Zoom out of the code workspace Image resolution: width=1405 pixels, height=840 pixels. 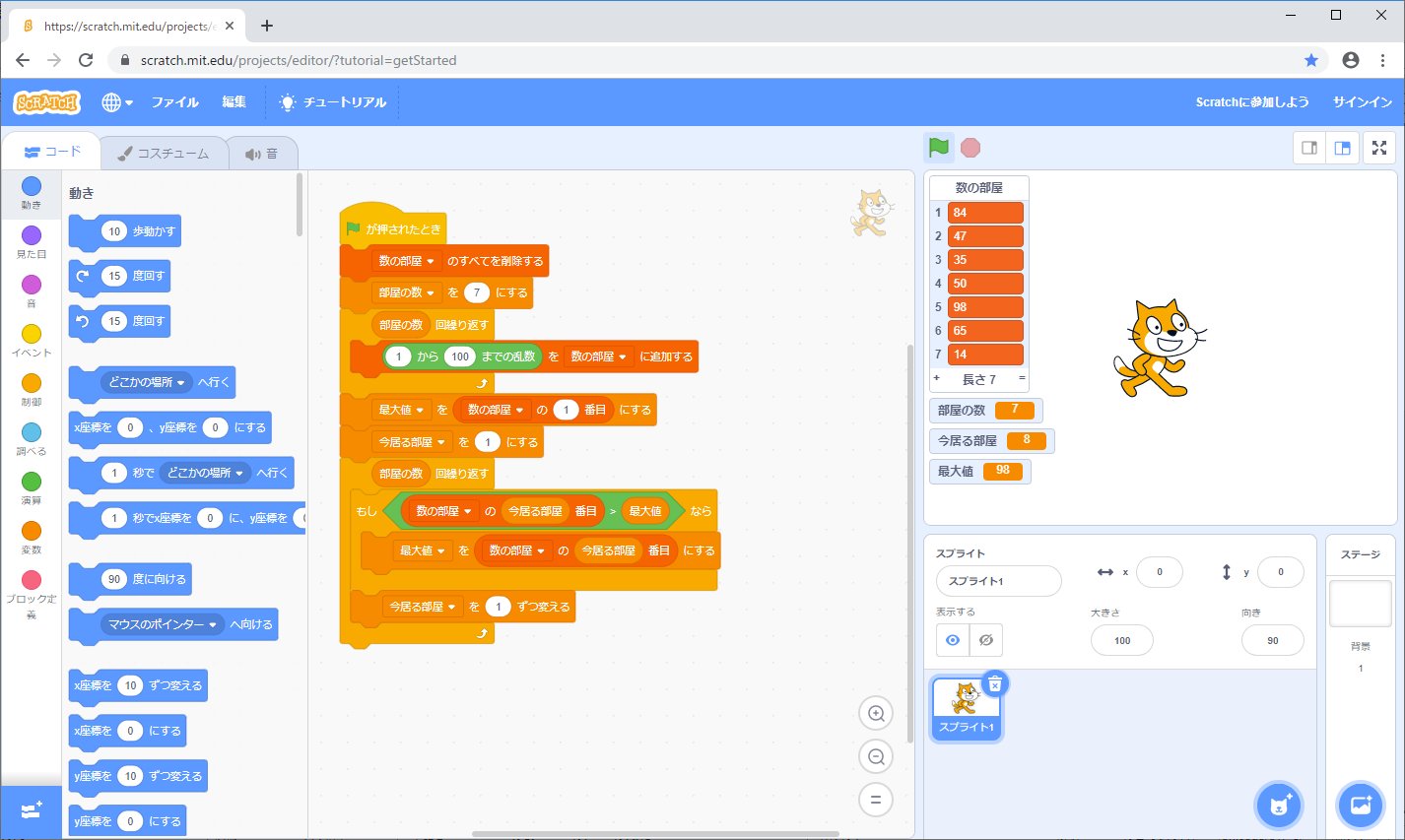875,756
